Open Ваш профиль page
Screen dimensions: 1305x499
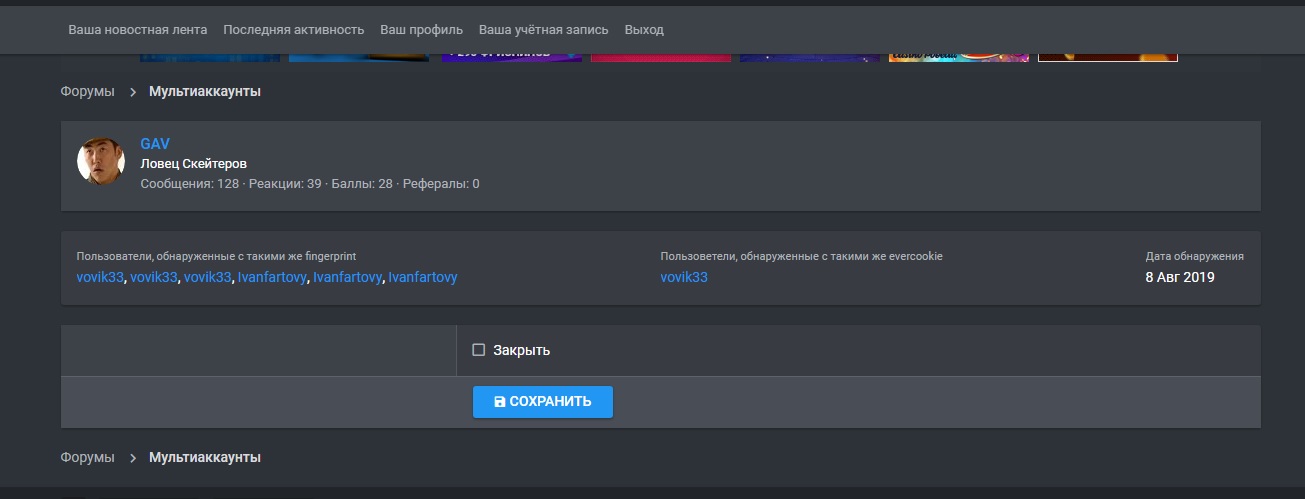(421, 30)
